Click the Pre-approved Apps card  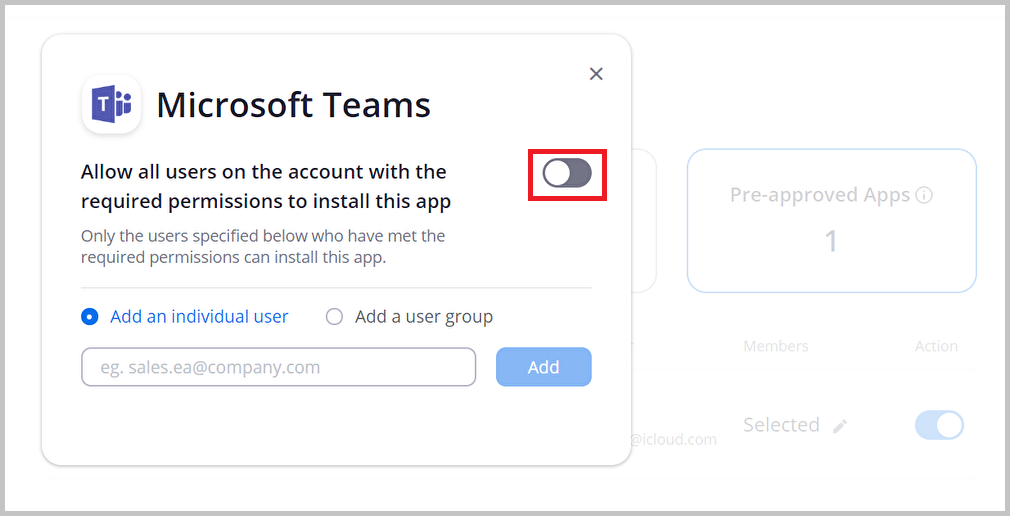pos(832,221)
